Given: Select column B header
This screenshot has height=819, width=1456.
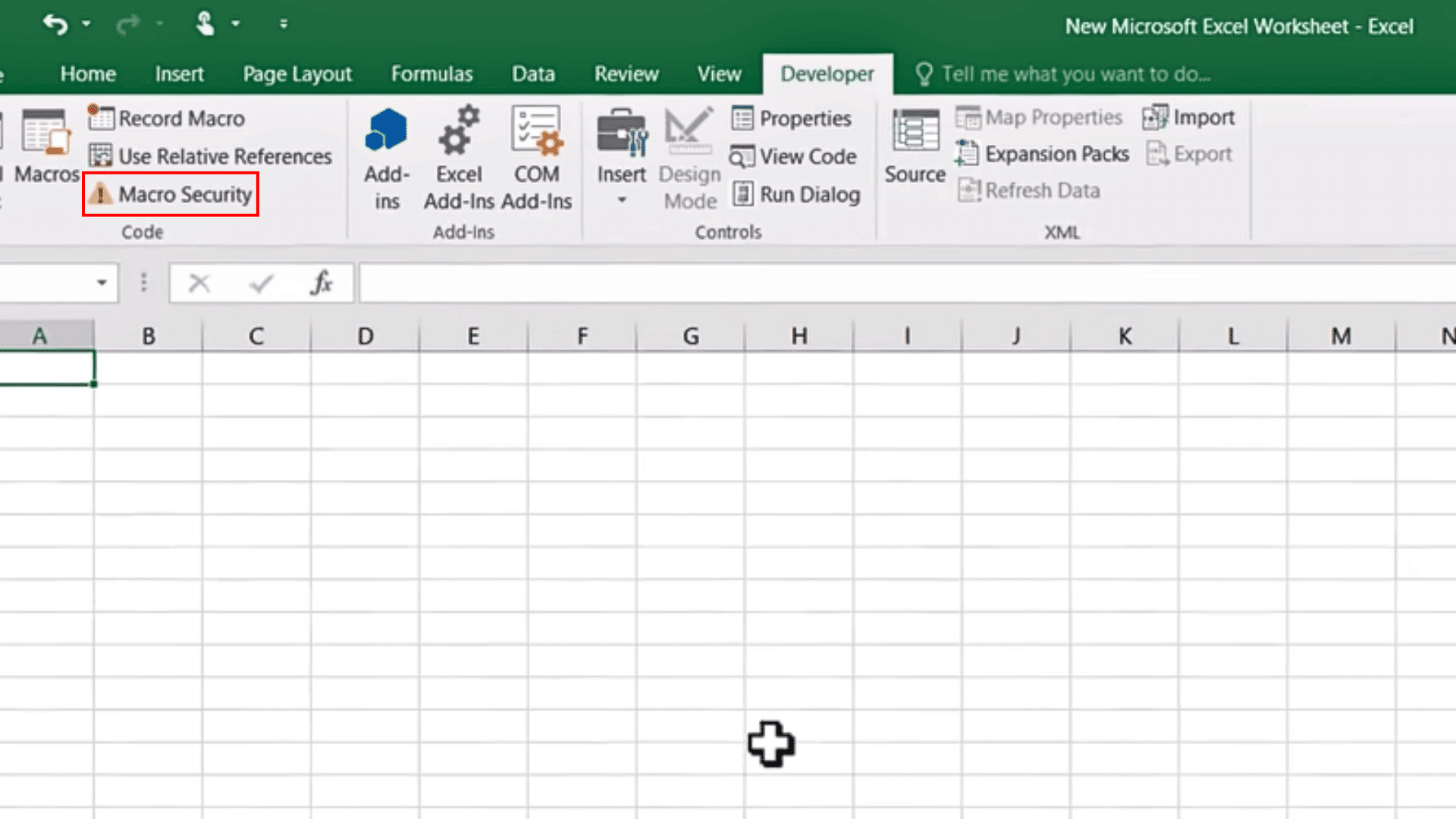Looking at the screenshot, I should (149, 336).
